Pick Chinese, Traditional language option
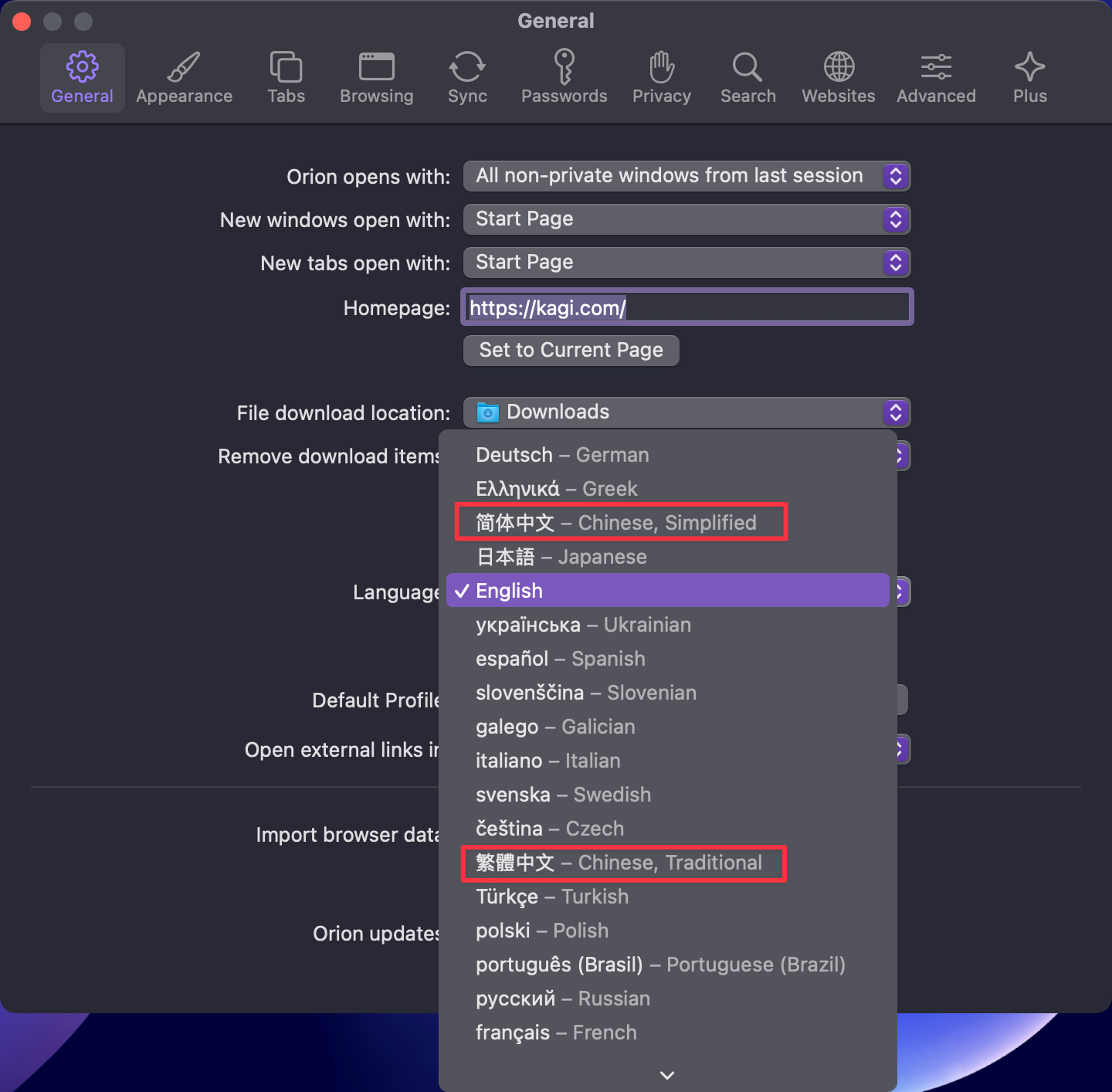This screenshot has width=1112, height=1092. [619, 863]
